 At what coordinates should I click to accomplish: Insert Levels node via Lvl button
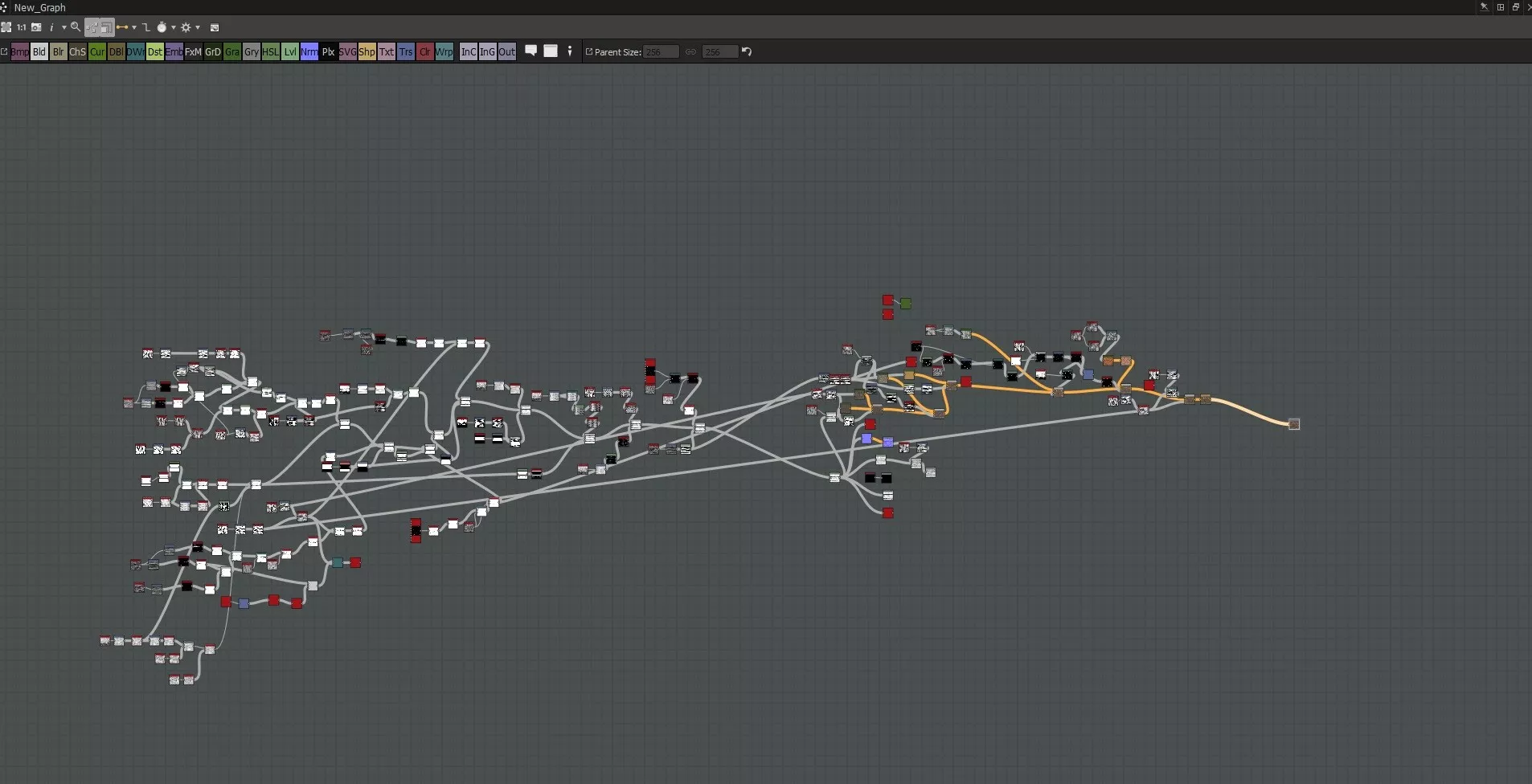[x=290, y=51]
